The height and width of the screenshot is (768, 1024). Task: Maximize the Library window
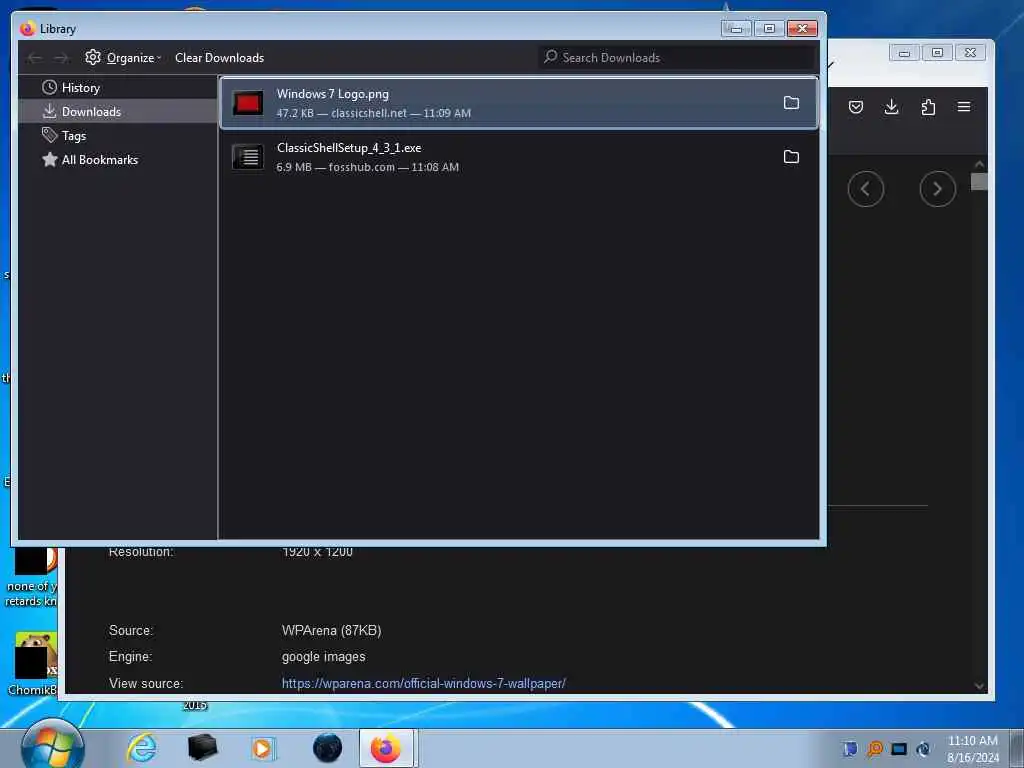click(769, 29)
